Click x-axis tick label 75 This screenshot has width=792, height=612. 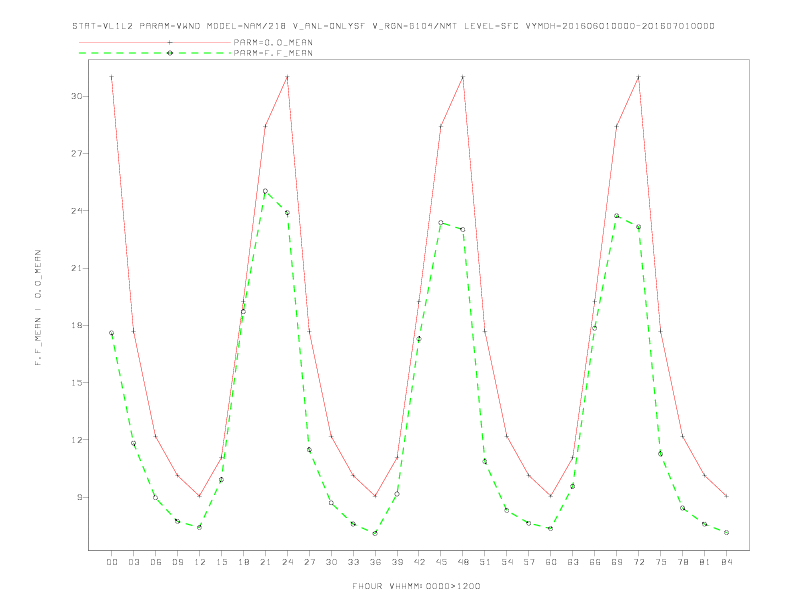point(661,562)
